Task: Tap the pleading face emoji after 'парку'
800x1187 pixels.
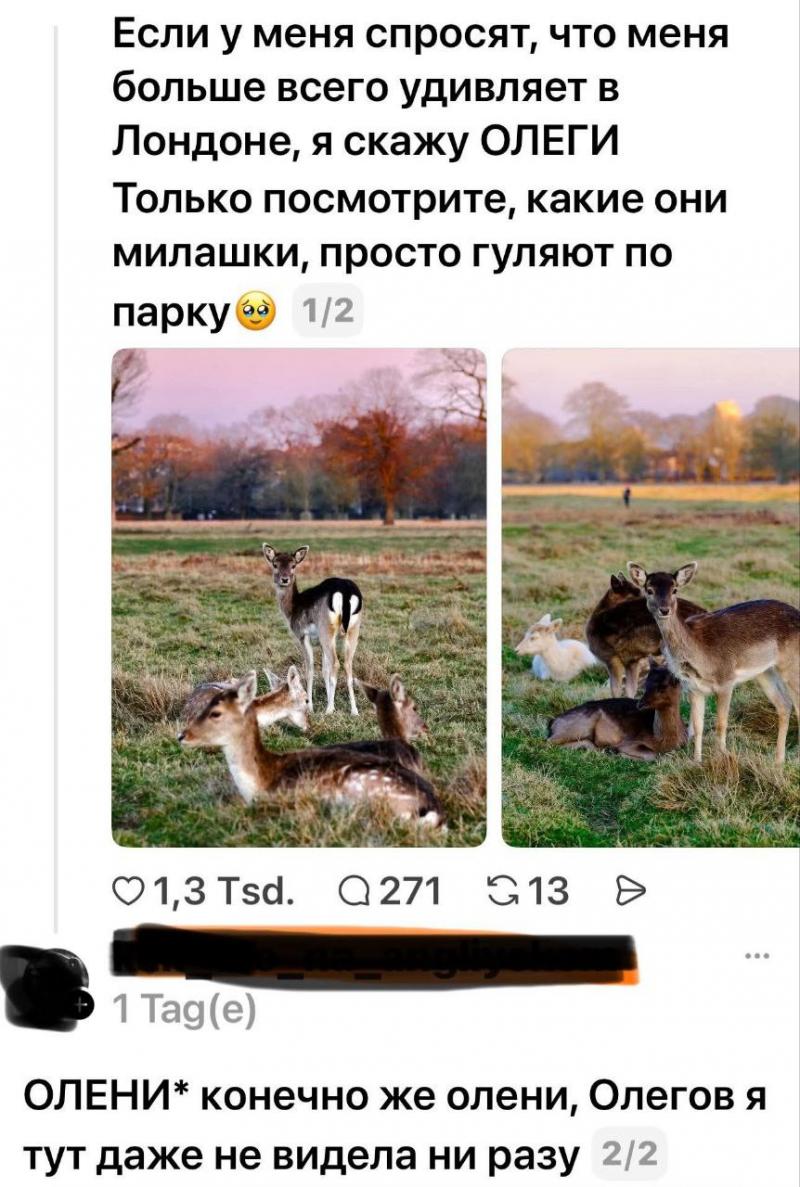Action: (257, 313)
